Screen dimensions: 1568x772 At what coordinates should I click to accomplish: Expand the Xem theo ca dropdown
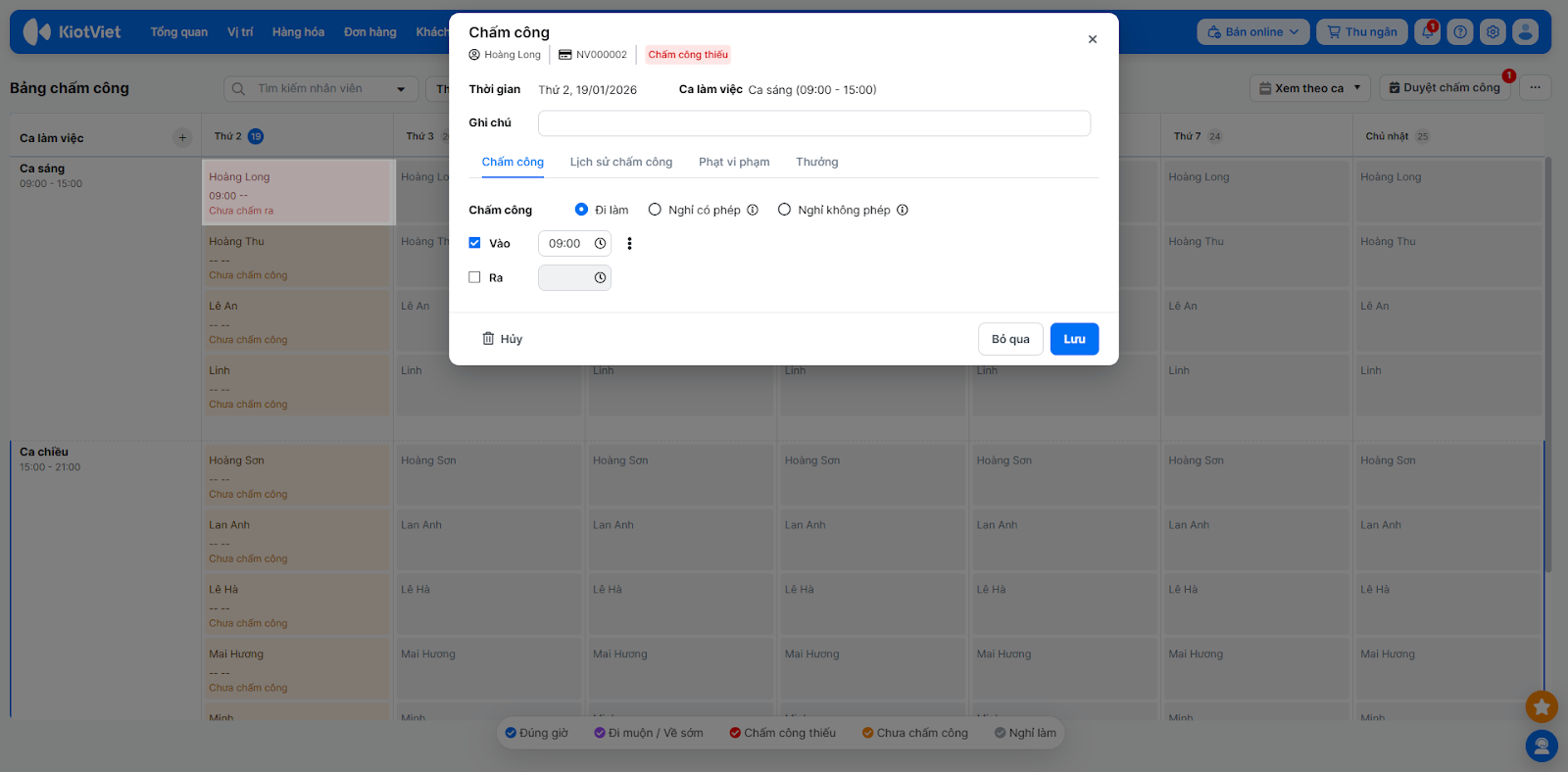[x=1310, y=88]
